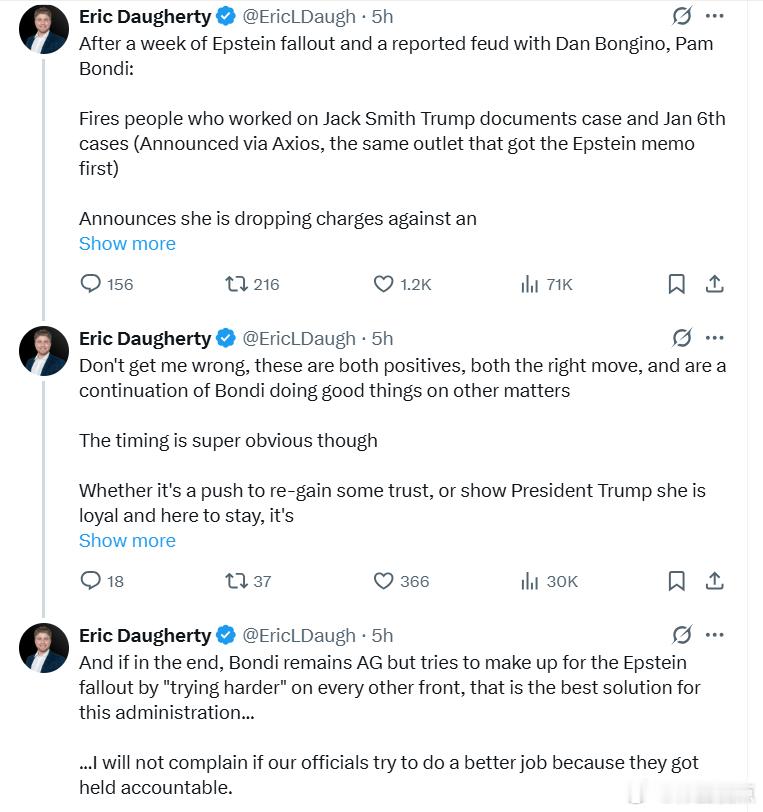
Task: Bookmark the second tweet in the thread
Action: coord(676,581)
